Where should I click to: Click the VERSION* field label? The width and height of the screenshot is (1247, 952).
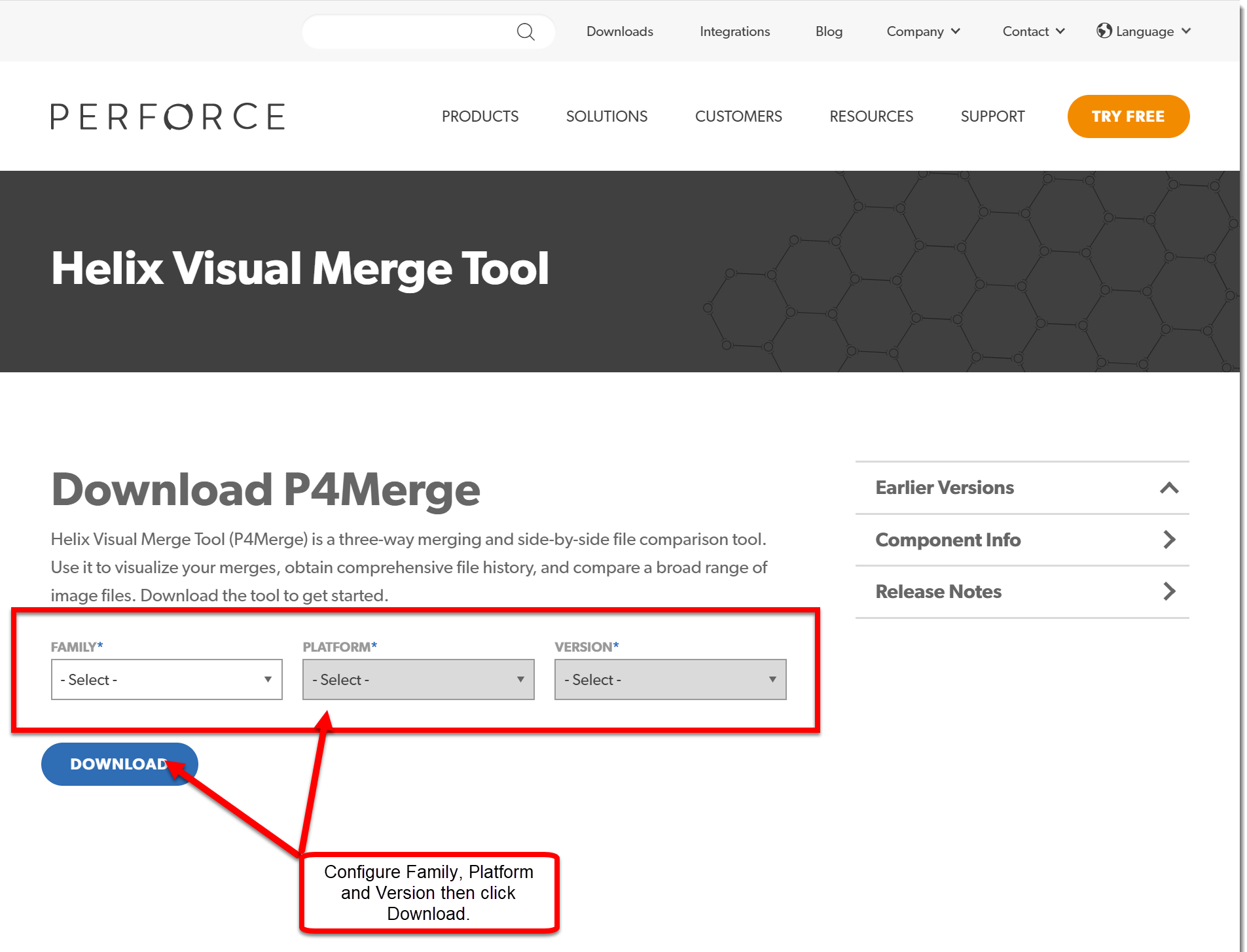[587, 646]
